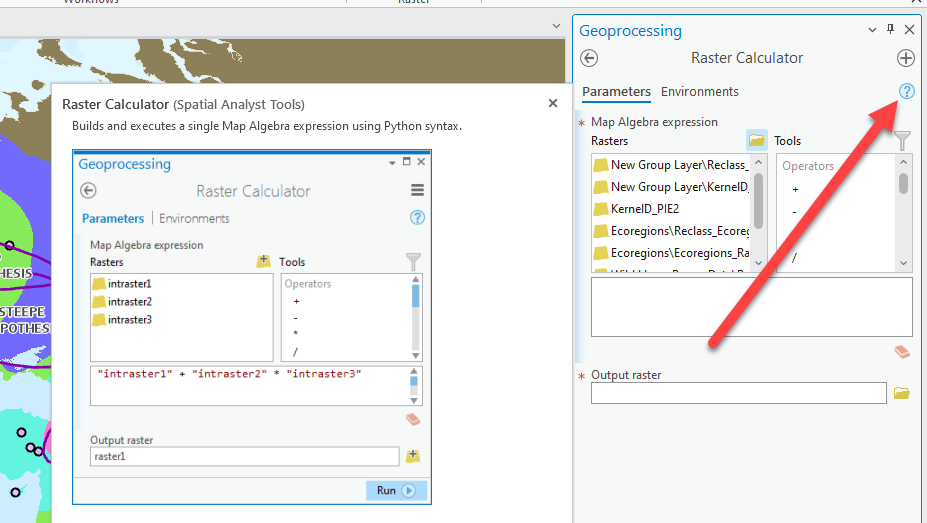
Task: Clear expression with the eraser icon in pane
Action: (902, 351)
